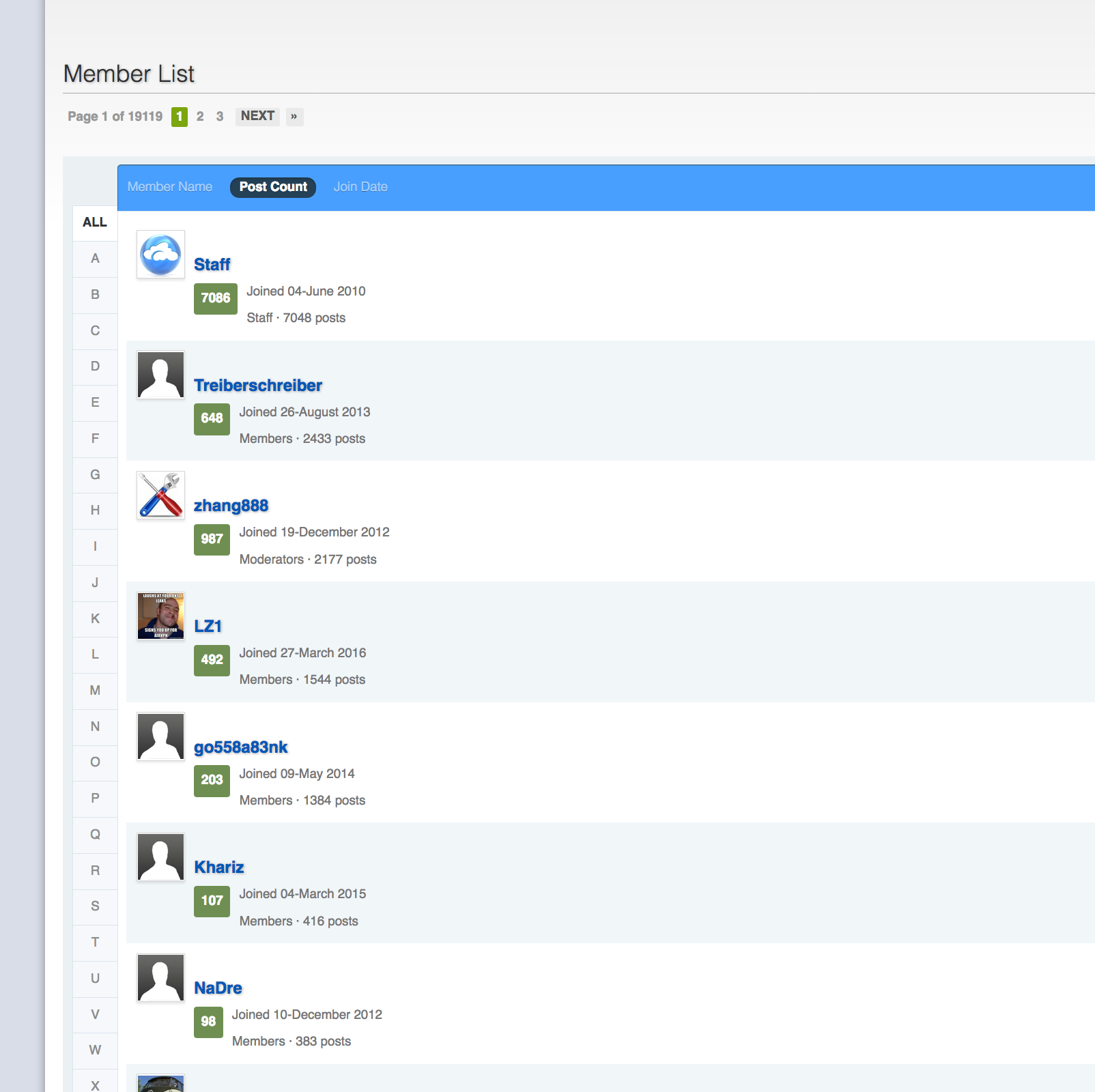Open zhang888's profile link

click(x=231, y=506)
